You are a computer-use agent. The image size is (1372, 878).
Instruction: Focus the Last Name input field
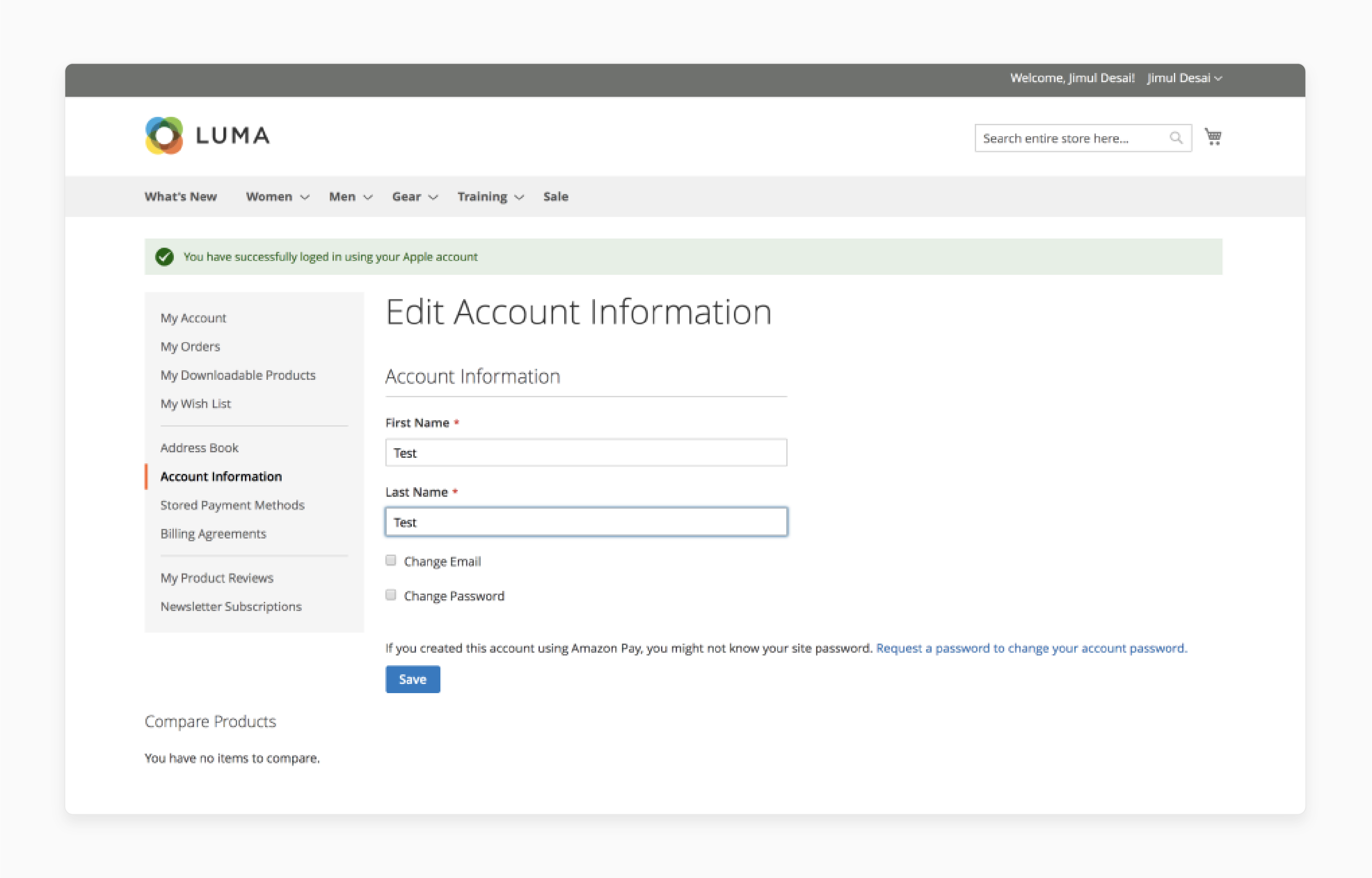[586, 522]
